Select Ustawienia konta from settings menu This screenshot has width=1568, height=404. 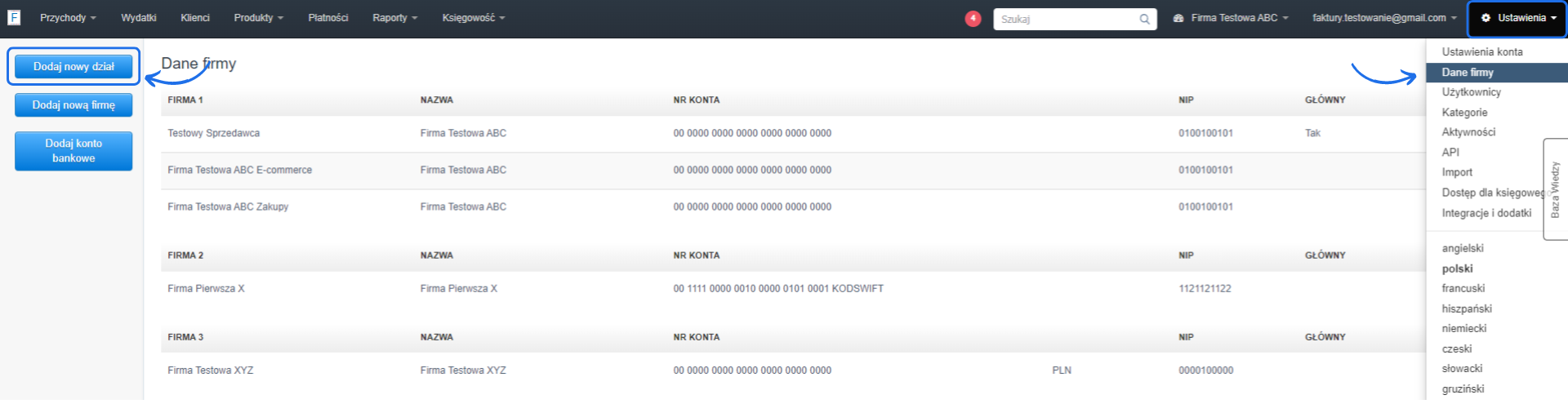1481,51
